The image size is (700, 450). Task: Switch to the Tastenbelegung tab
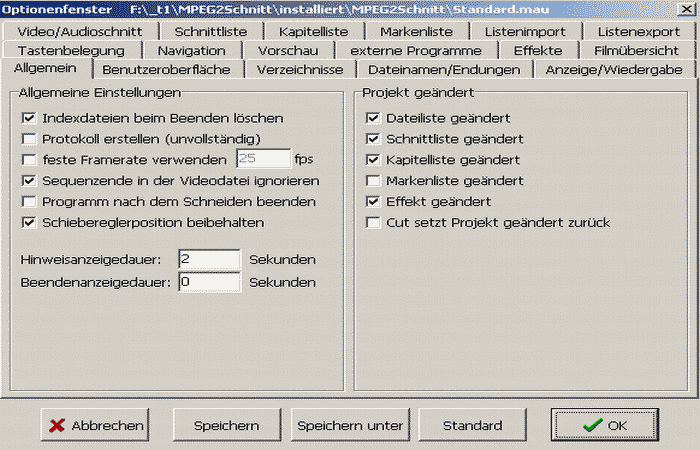(x=71, y=50)
